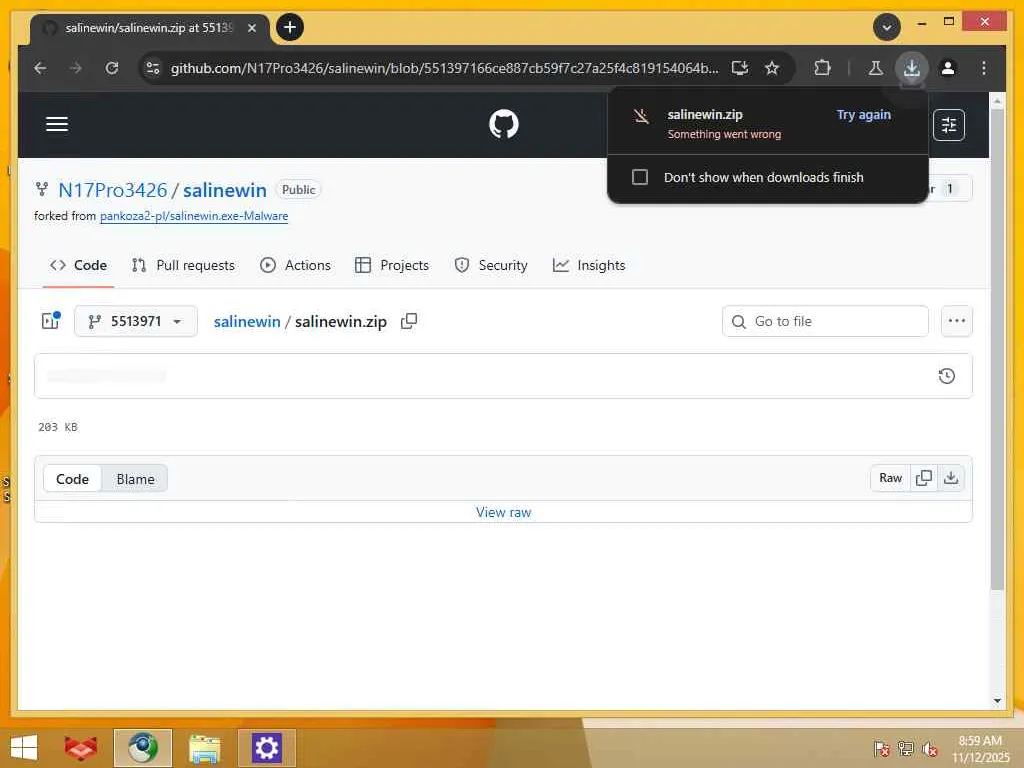Viewport: 1024px width, 768px height.
Task: Download the raw salinewin.zip file
Action: (x=951, y=478)
